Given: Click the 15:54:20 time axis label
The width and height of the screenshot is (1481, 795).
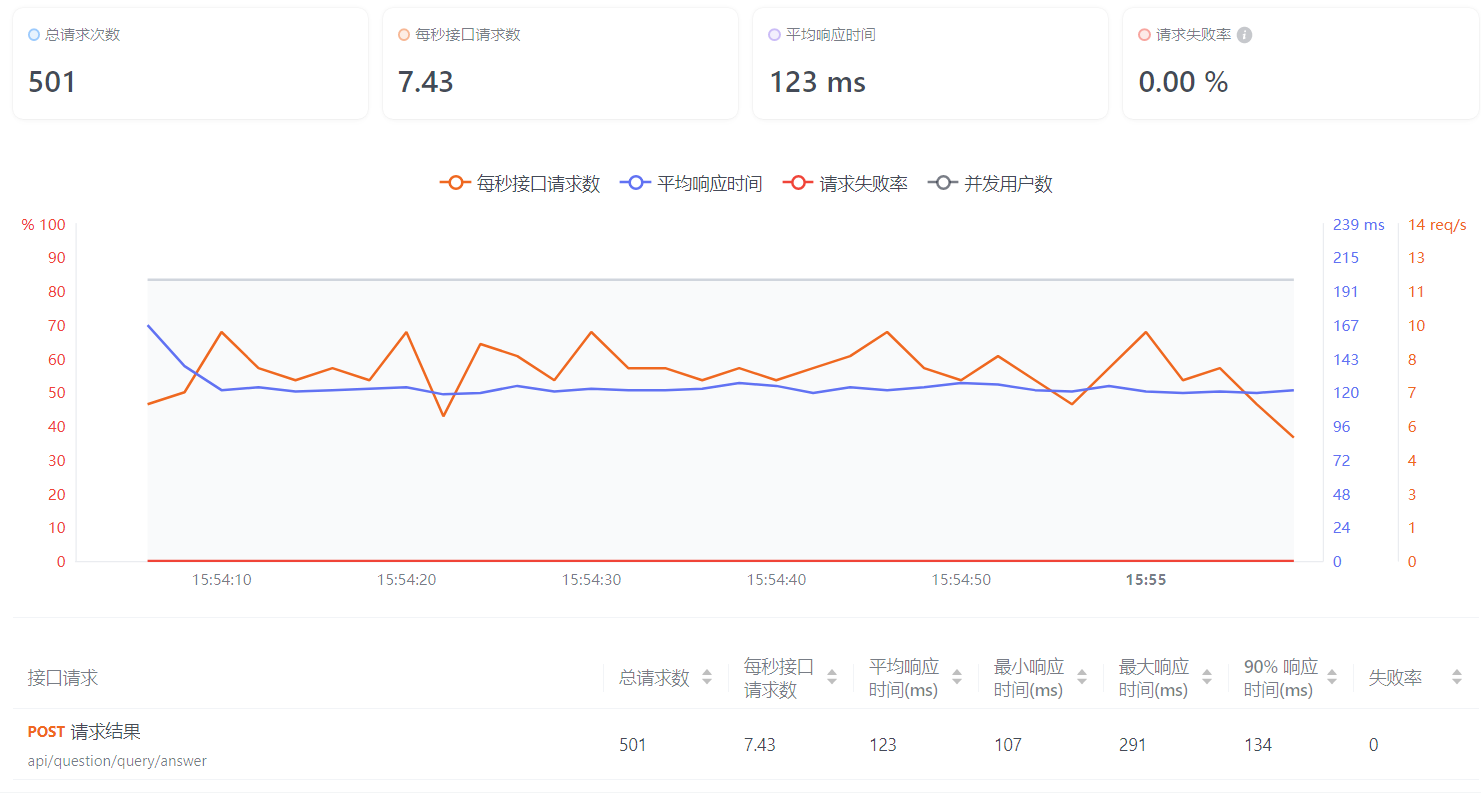Looking at the screenshot, I should click(x=406, y=580).
